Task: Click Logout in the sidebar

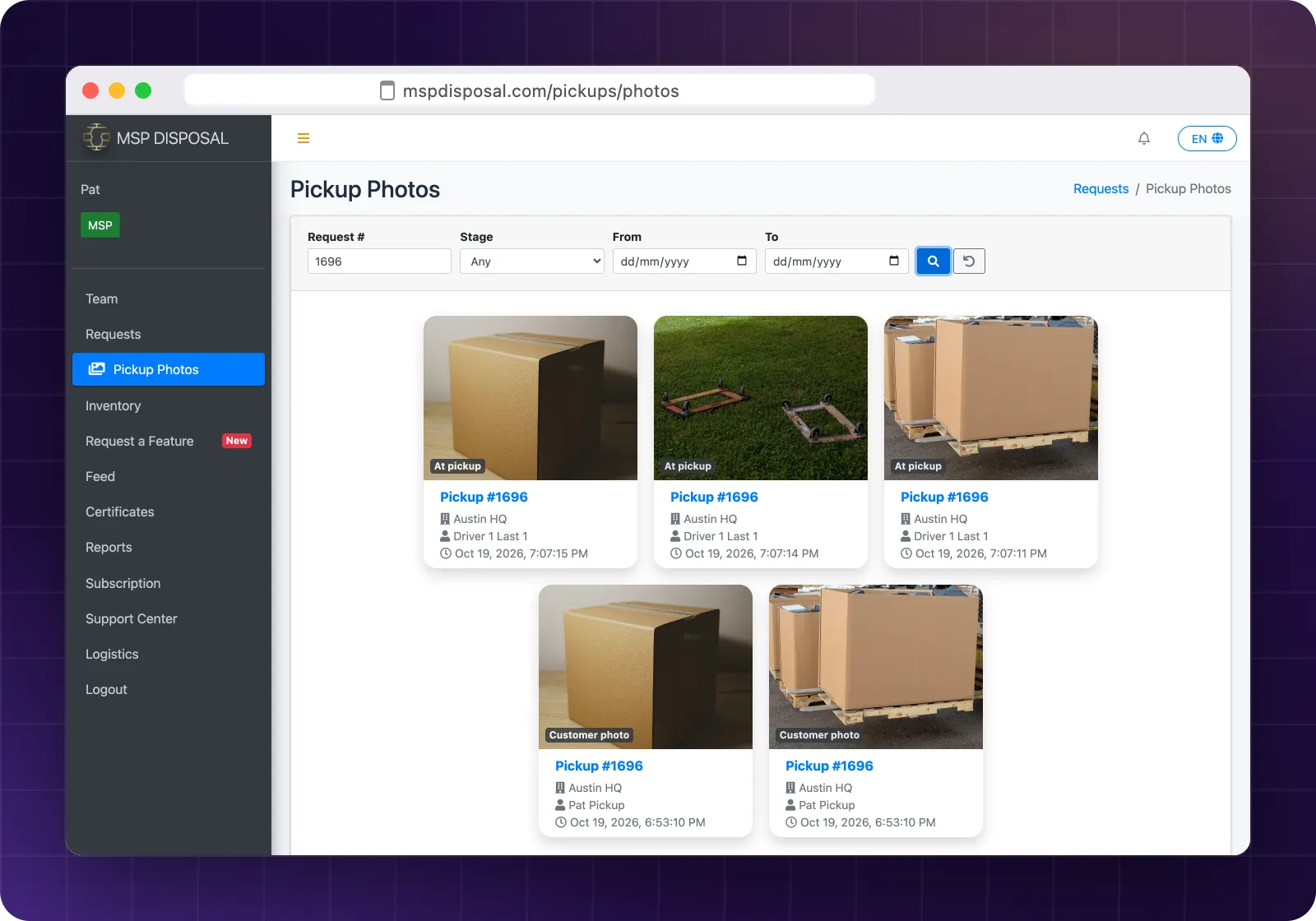Action: click(x=106, y=689)
